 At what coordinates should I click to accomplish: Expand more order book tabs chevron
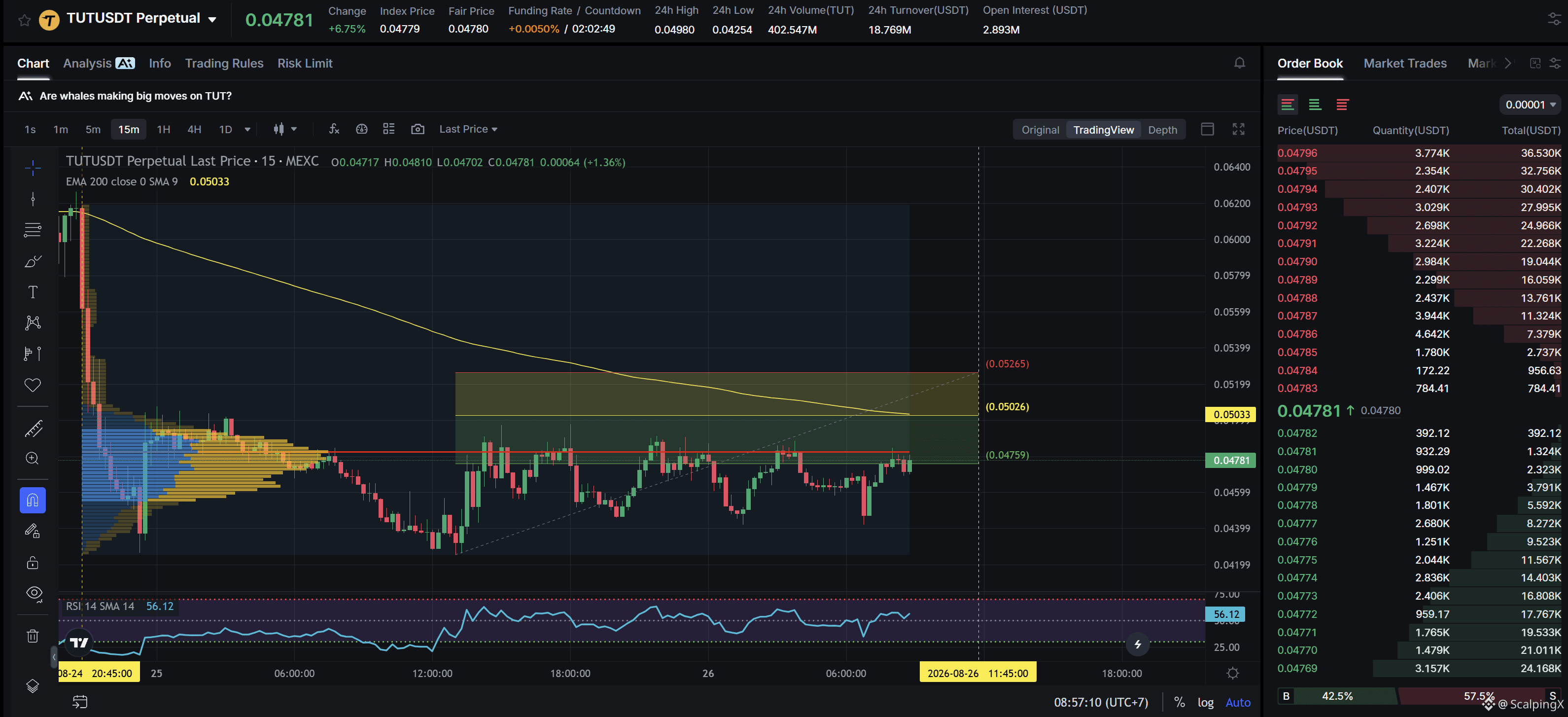click(1508, 63)
